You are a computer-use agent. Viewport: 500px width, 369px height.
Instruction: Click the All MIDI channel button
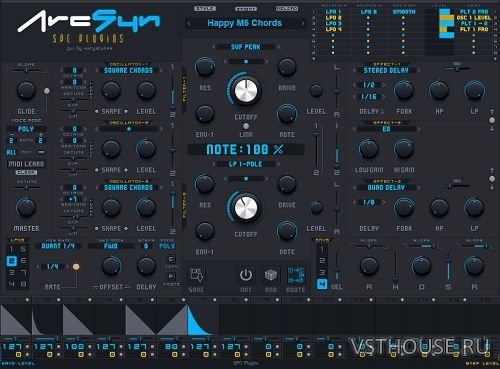pos(11,152)
